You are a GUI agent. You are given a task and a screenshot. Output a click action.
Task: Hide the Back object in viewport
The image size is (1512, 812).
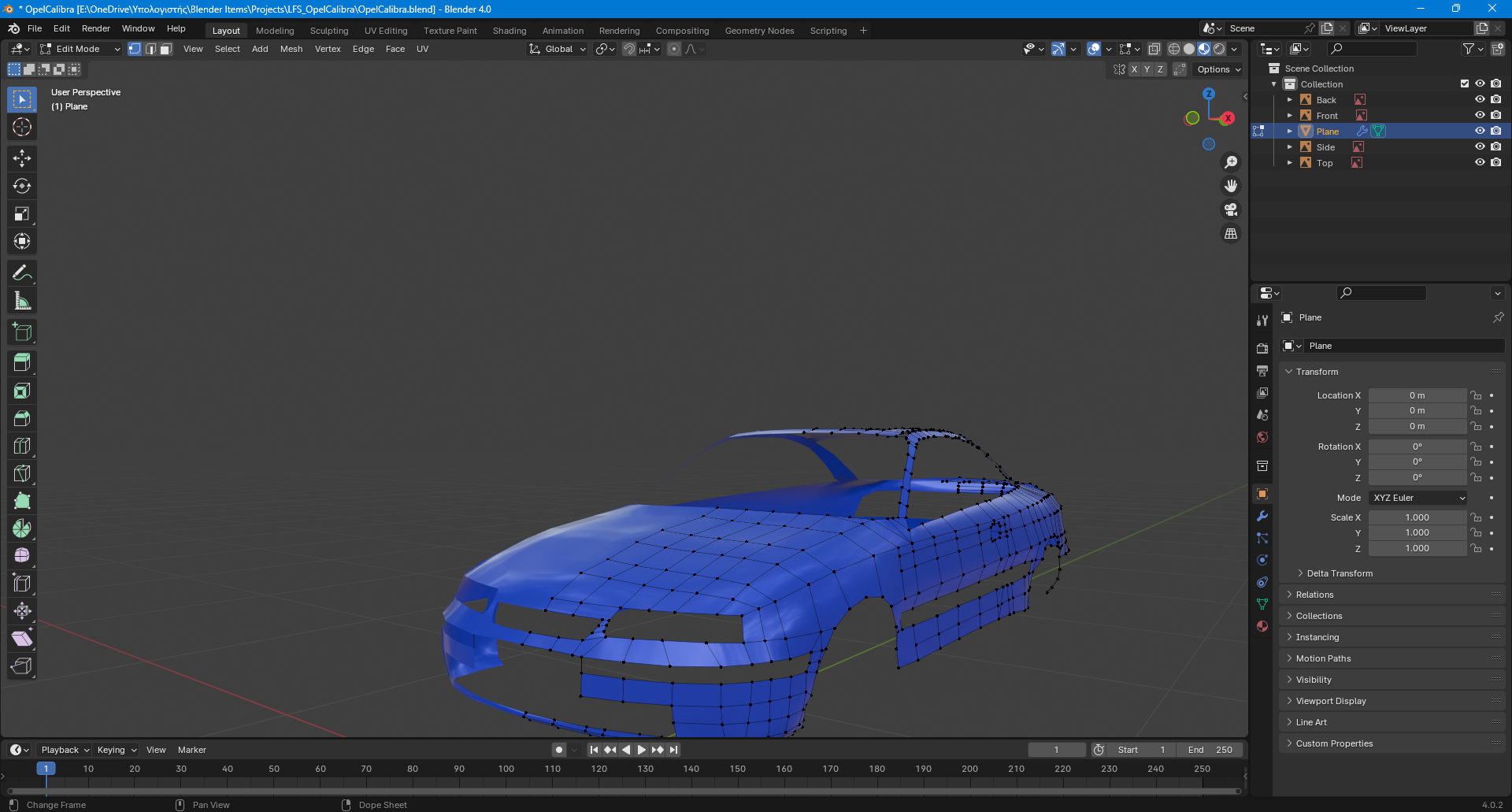point(1480,100)
